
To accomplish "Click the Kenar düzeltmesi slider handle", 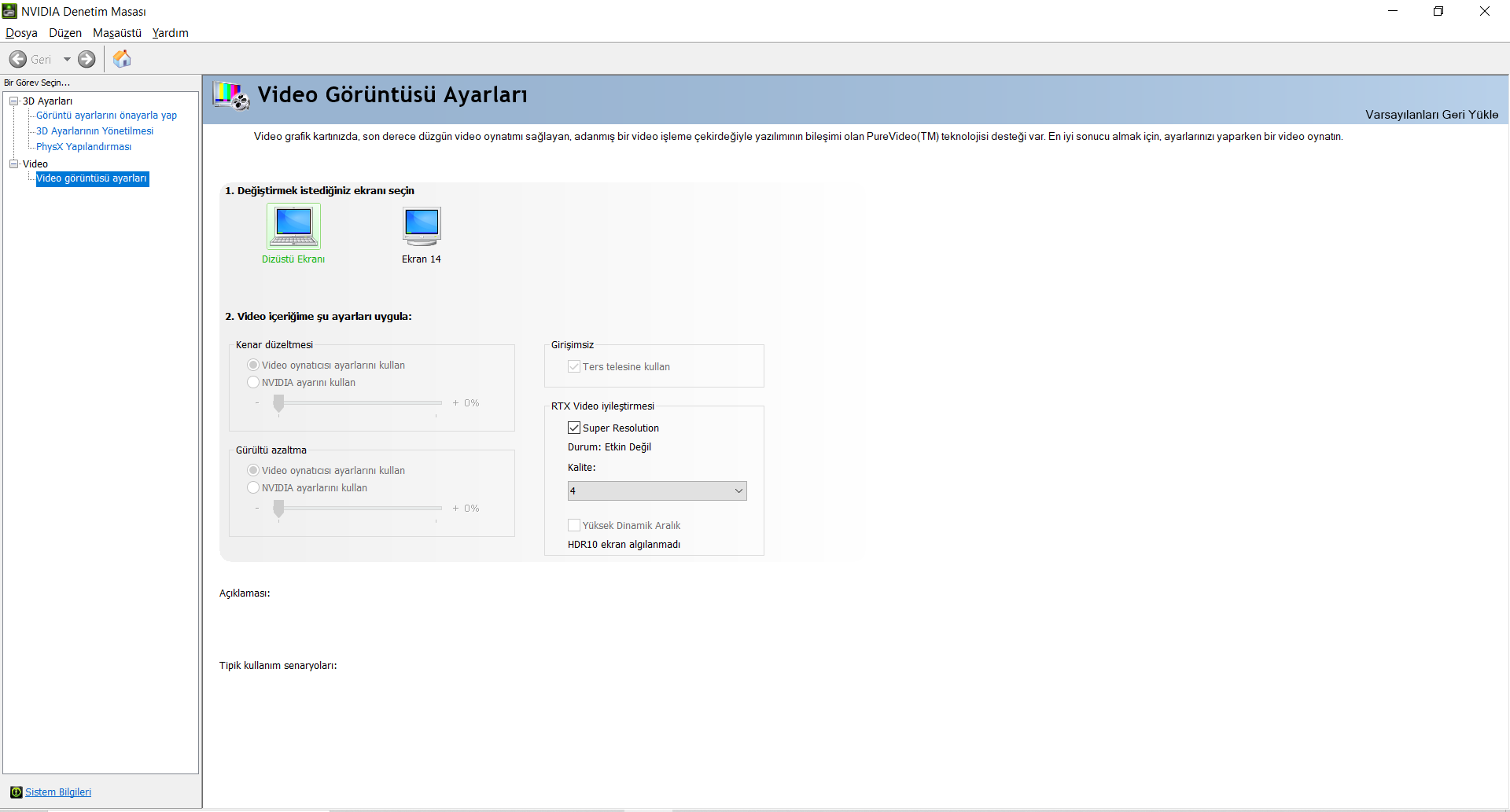I will (278, 403).
